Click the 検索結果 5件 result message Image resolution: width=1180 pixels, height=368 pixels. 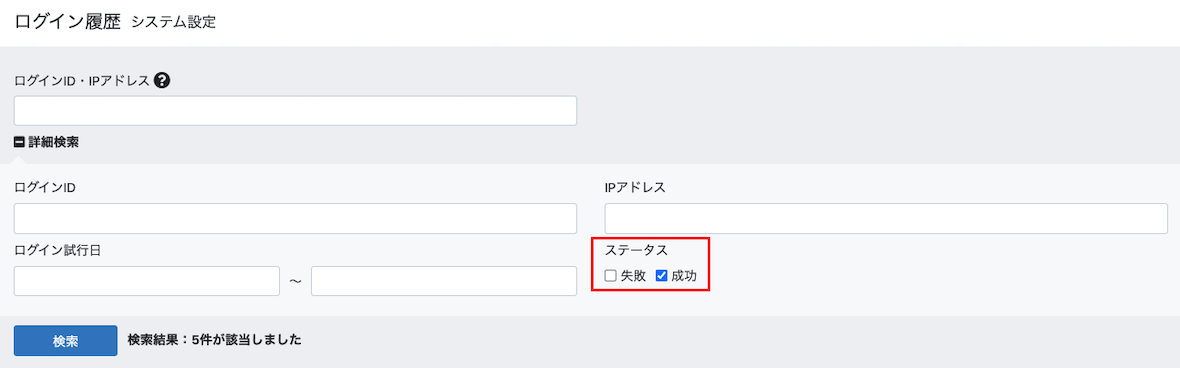tap(214, 339)
